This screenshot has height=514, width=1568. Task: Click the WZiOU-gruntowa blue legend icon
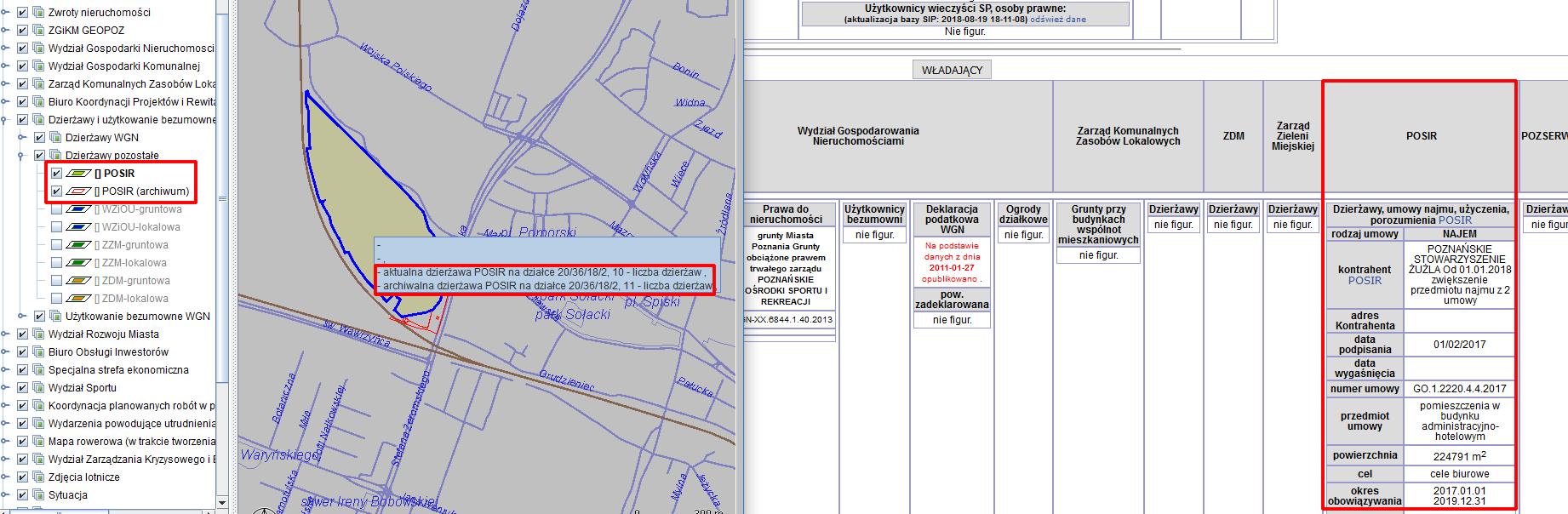click(78, 209)
